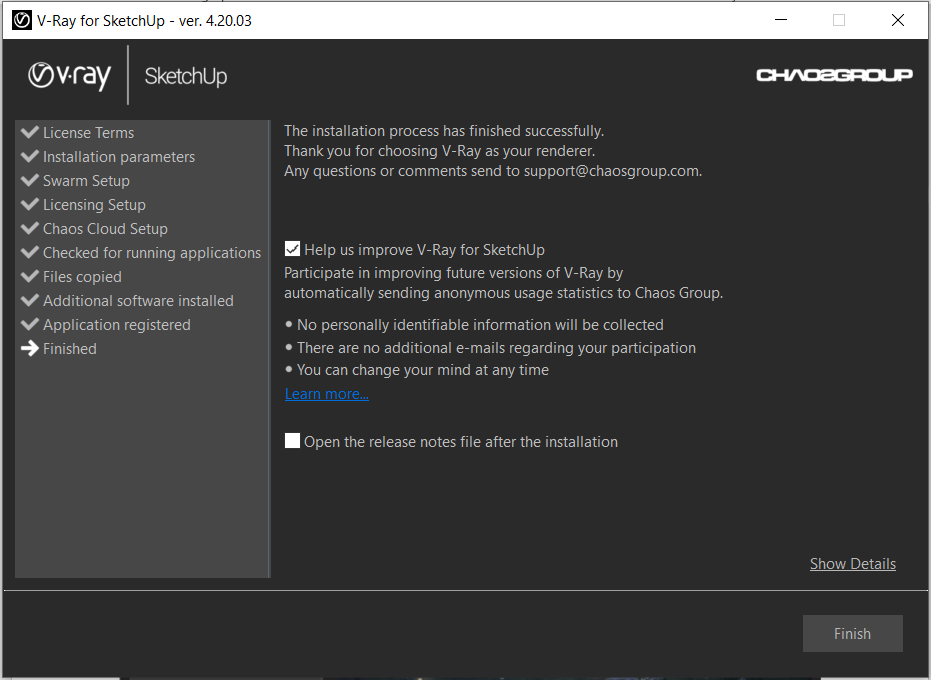This screenshot has width=931, height=680.
Task: Click Show Details link
Action: [x=853, y=564]
